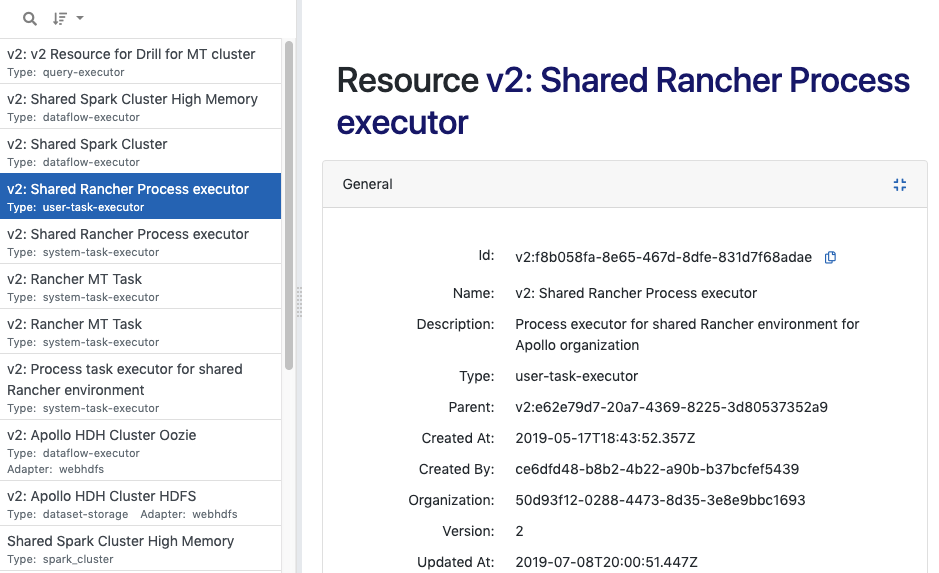Image resolution: width=939 pixels, height=573 pixels.
Task: Open v2: Shared Spark Cluster High Memory
Action: point(140,107)
